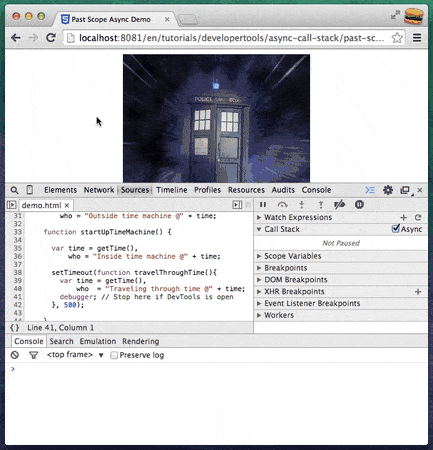Open a new browser tab
This screenshot has width=433, height=450.
tap(187, 20)
